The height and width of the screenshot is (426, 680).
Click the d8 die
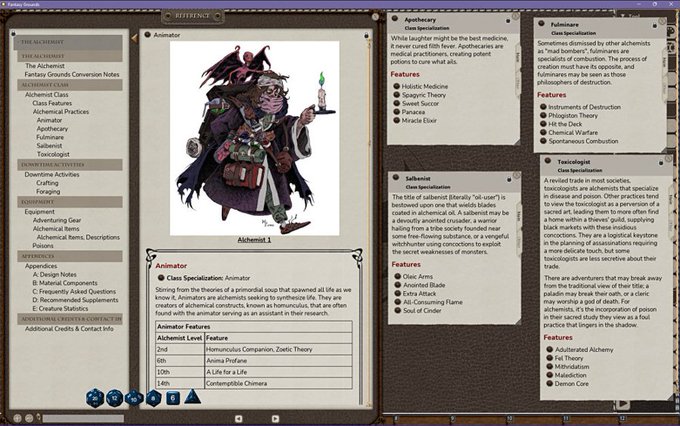pyautogui.click(x=154, y=398)
